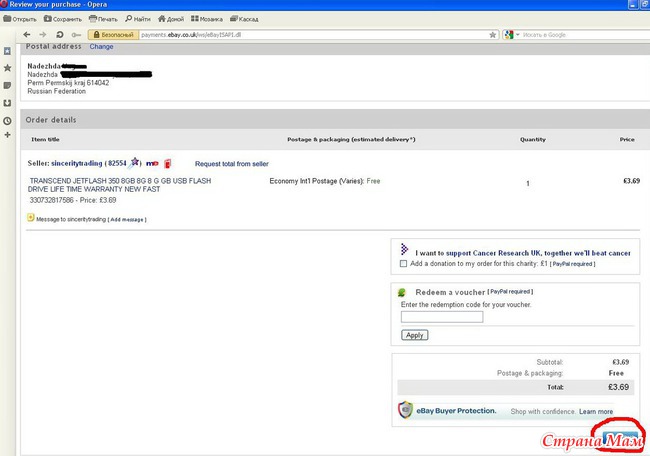Go back with the back arrow
Screen dimensions: 650x456
pos(27,35)
